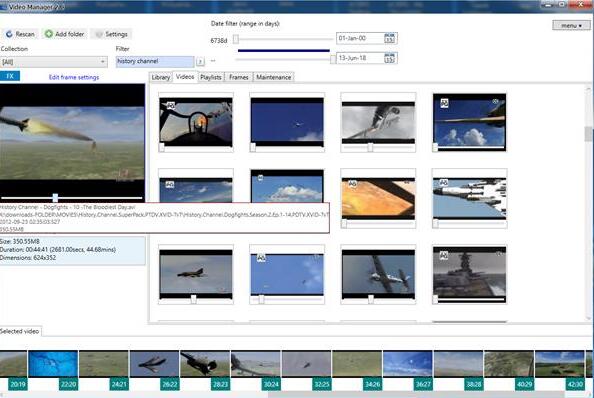Click the slider under the propeller plane thumbnail

(378, 300)
